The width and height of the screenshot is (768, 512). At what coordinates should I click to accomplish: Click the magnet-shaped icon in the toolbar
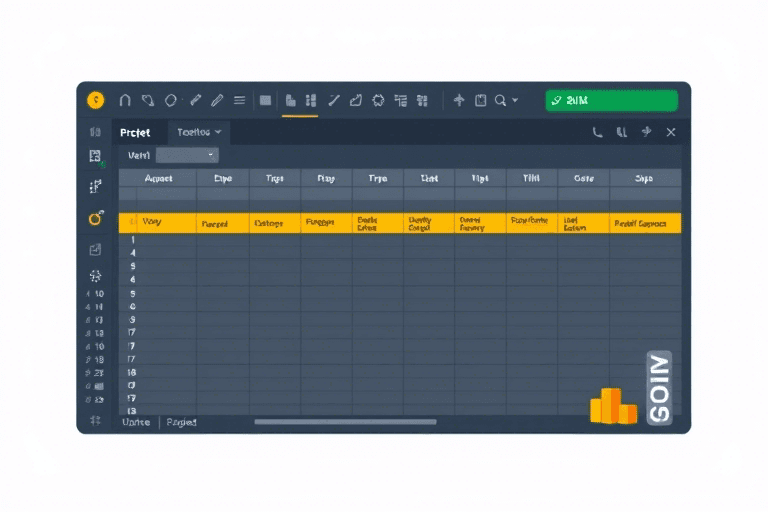[x=125, y=100]
